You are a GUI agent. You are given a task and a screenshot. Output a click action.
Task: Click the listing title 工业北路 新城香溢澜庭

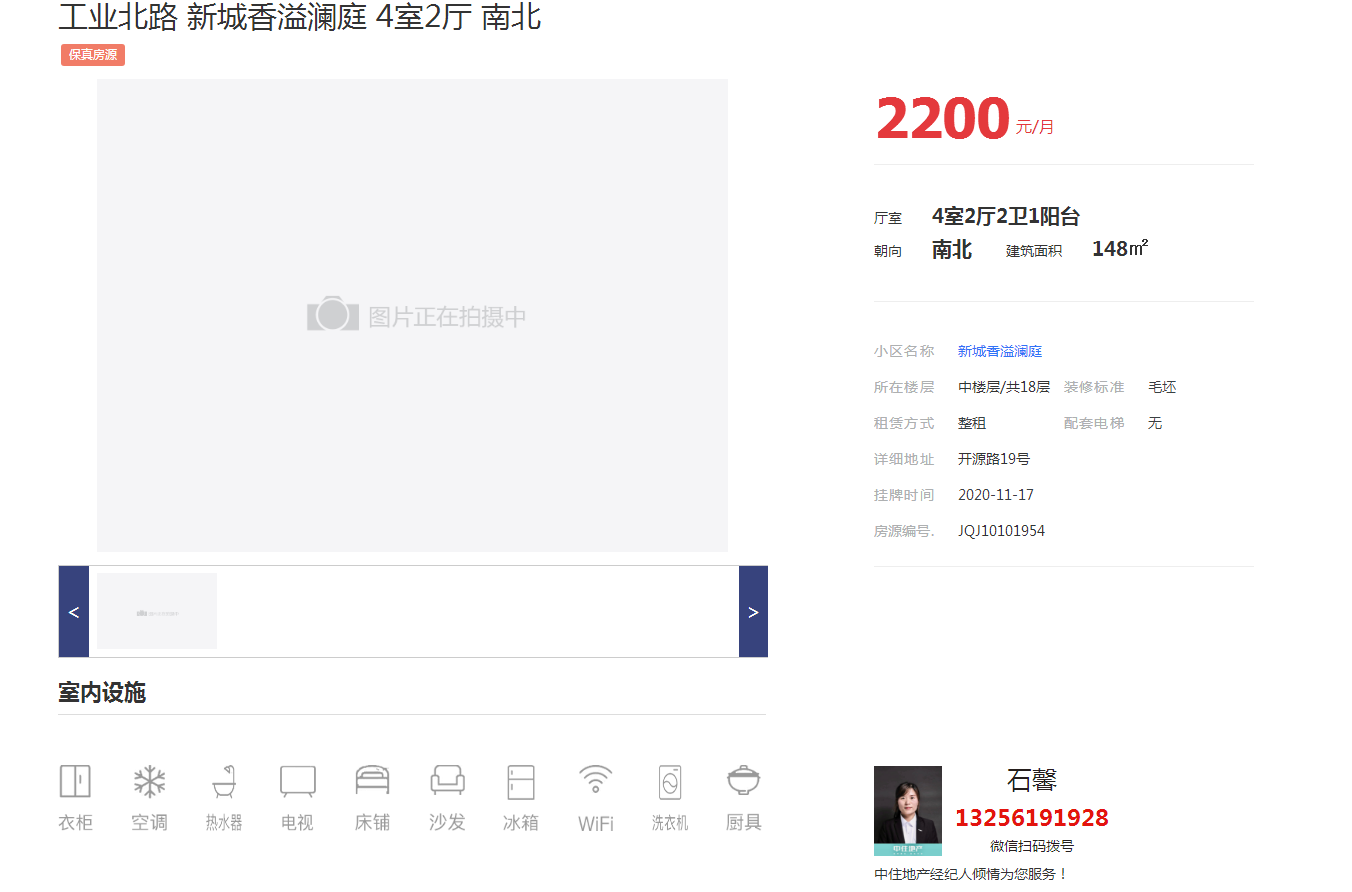tap(300, 17)
